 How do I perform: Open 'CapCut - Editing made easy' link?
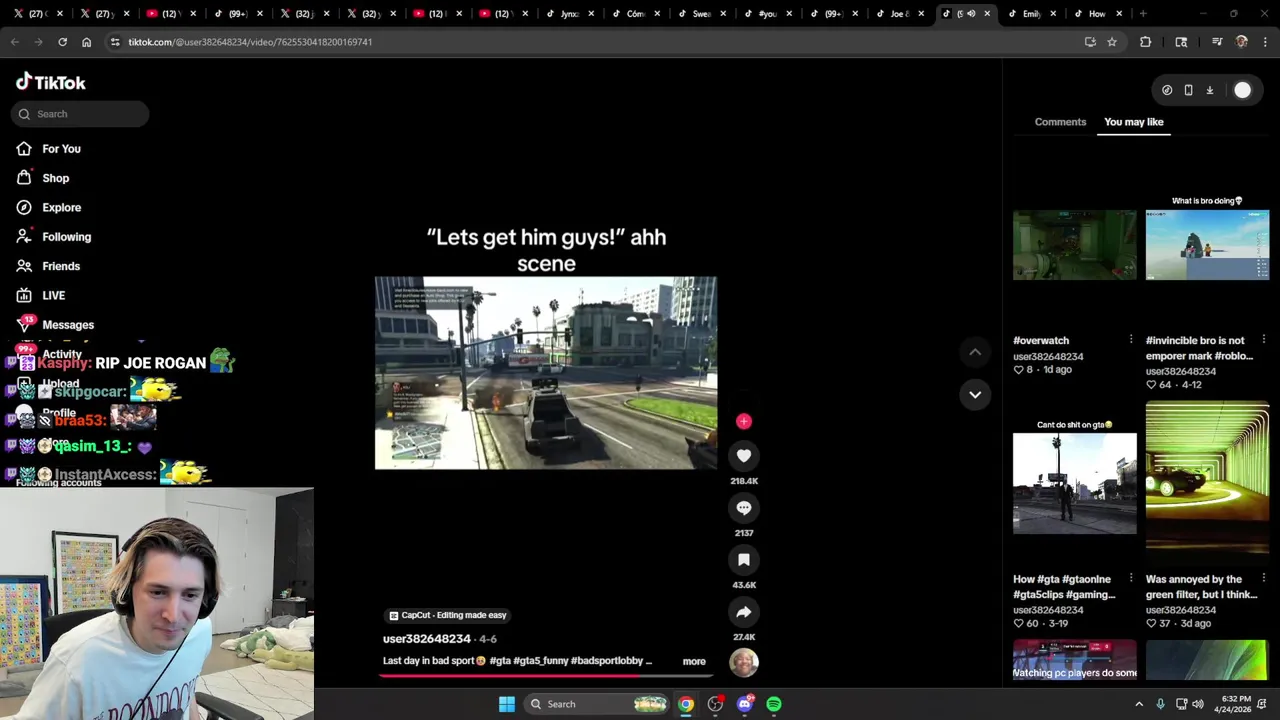point(448,616)
